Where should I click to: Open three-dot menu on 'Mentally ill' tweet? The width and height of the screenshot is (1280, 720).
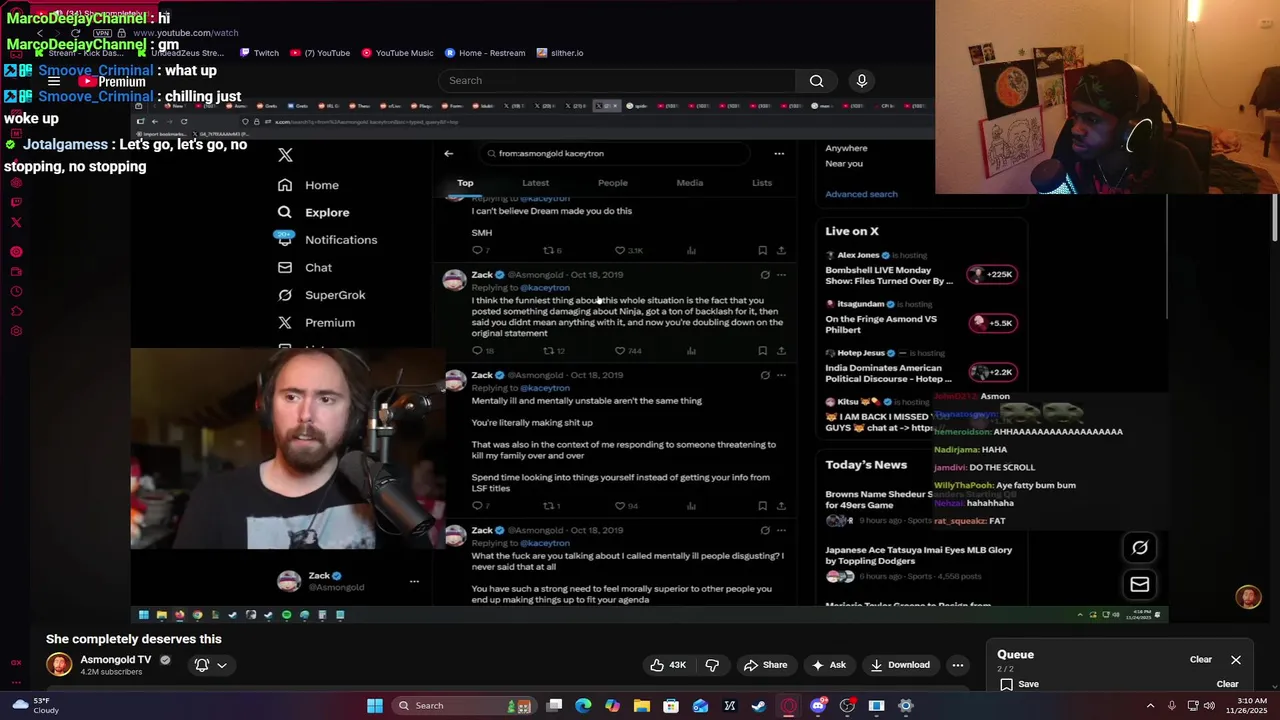tap(781, 375)
